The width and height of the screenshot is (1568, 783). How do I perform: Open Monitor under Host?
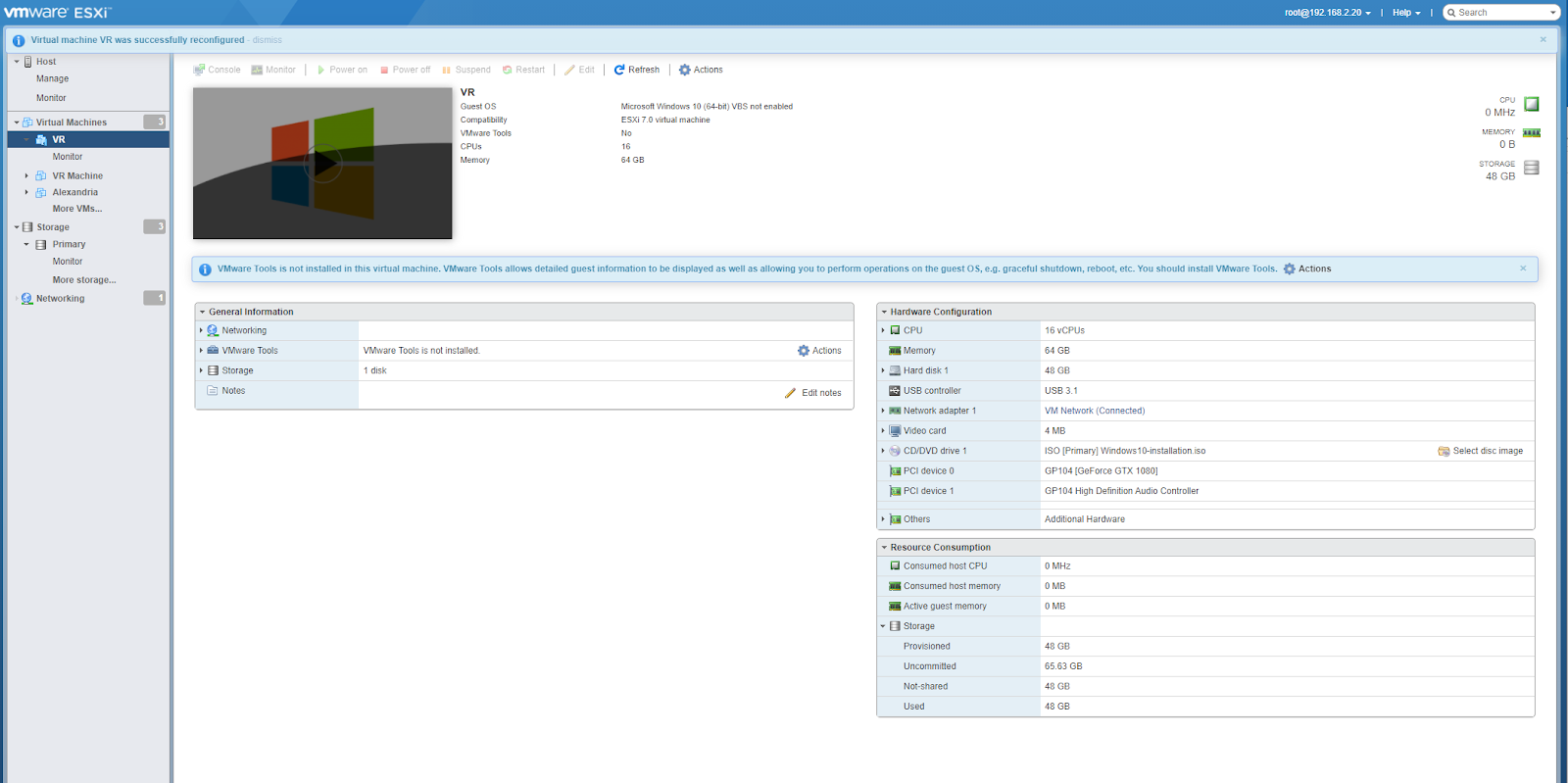[52, 98]
